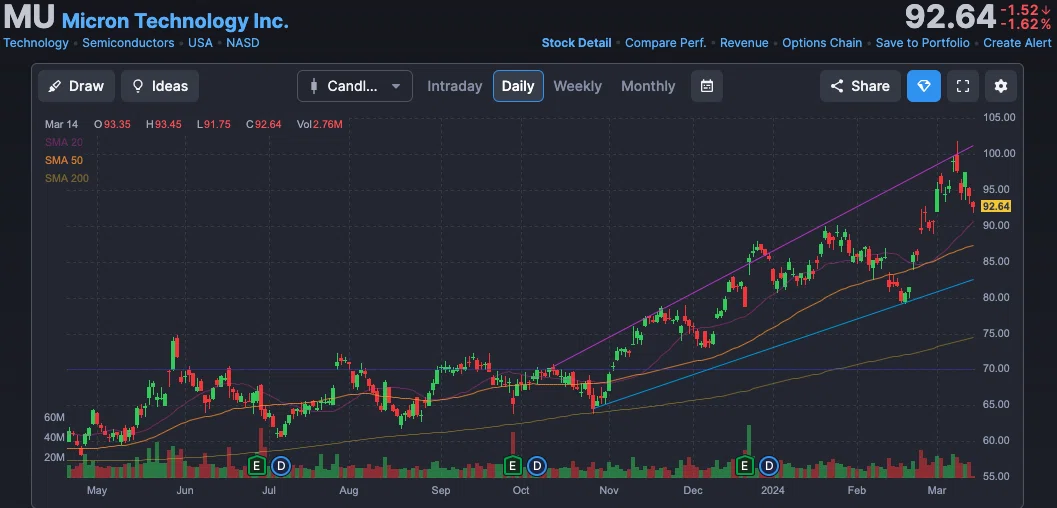Click the Mar 14 date label

pos(61,125)
